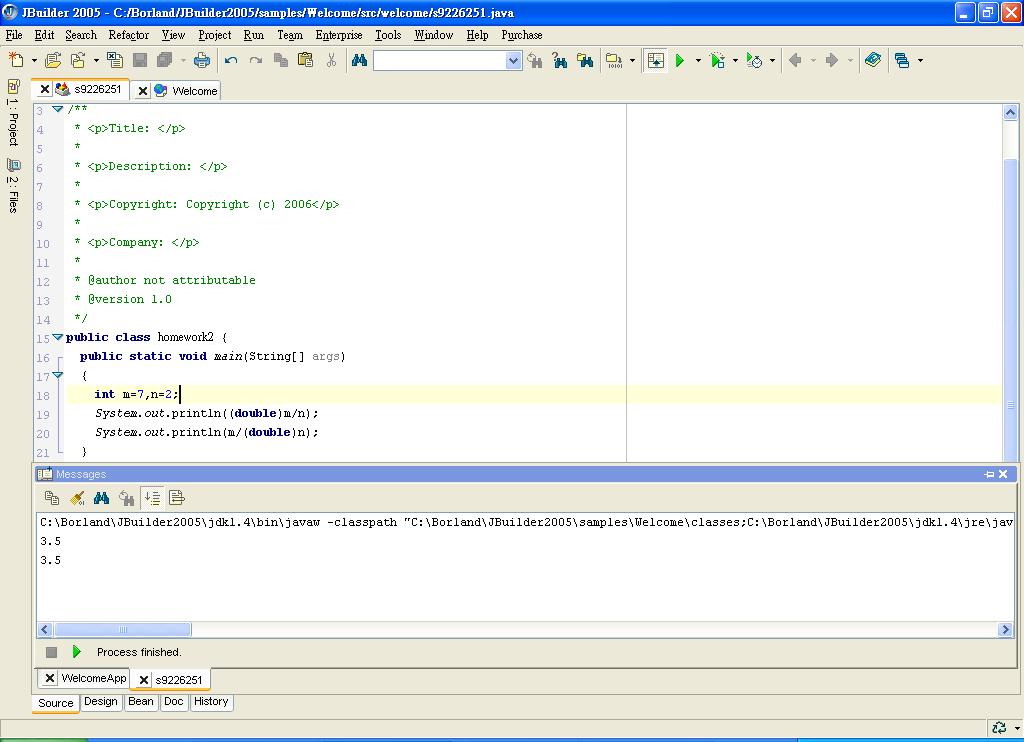Close the s9226251 editor tab
The height and width of the screenshot is (742, 1024).
44,89
